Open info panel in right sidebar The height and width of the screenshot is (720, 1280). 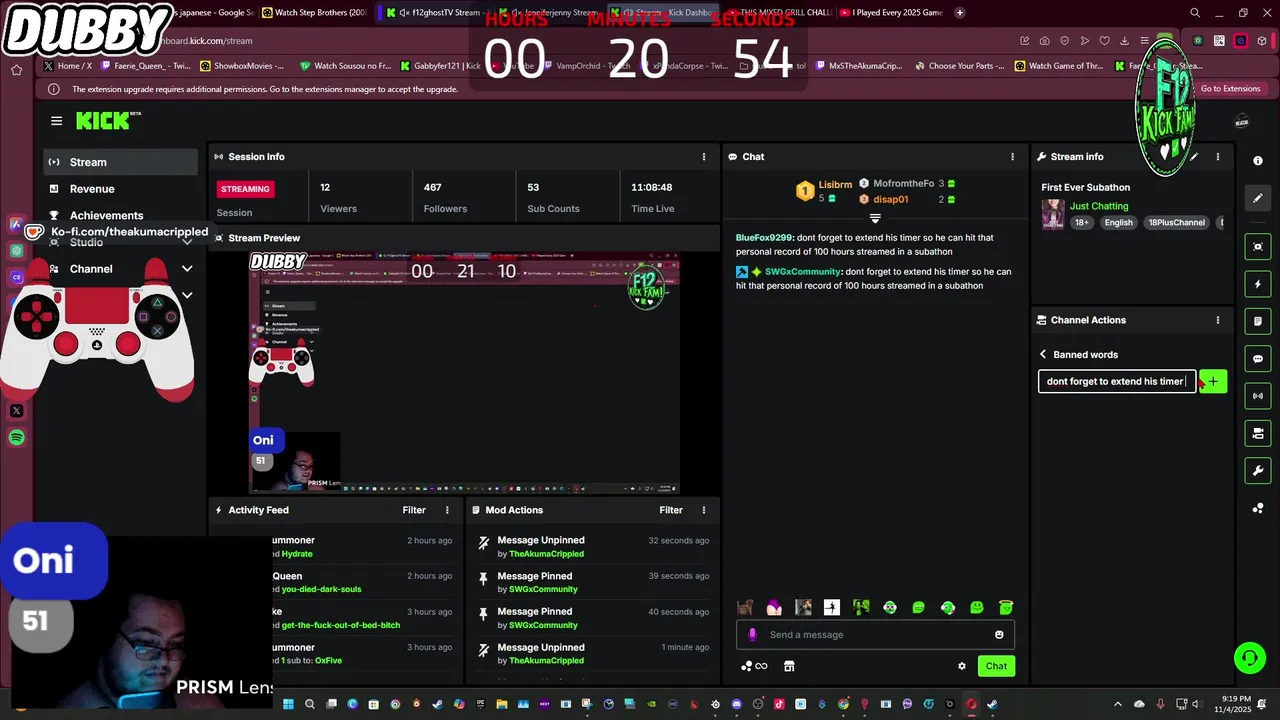(x=1258, y=161)
